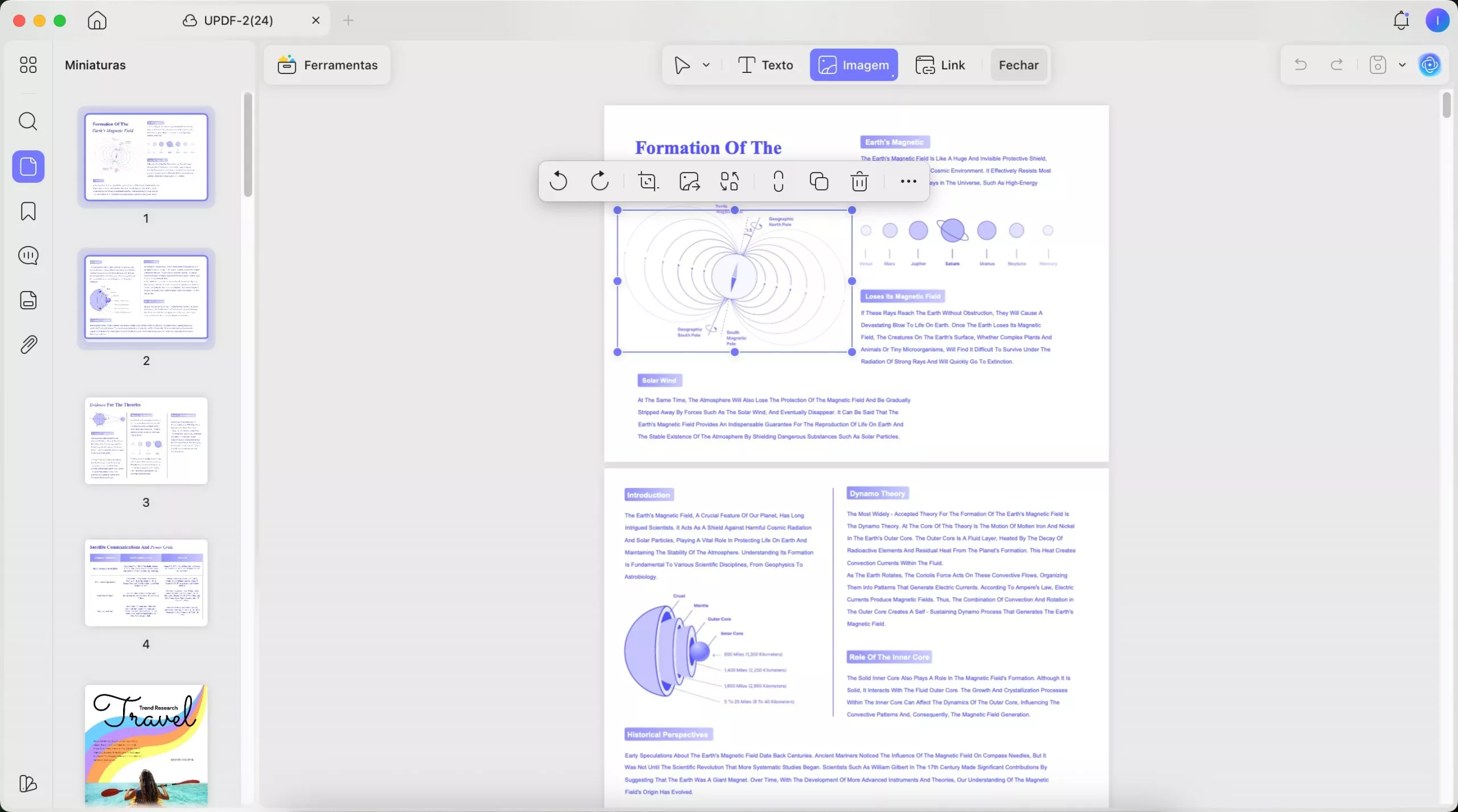Screen dimensions: 1458x812
Task: Click the replace image icon
Action: click(x=730, y=181)
